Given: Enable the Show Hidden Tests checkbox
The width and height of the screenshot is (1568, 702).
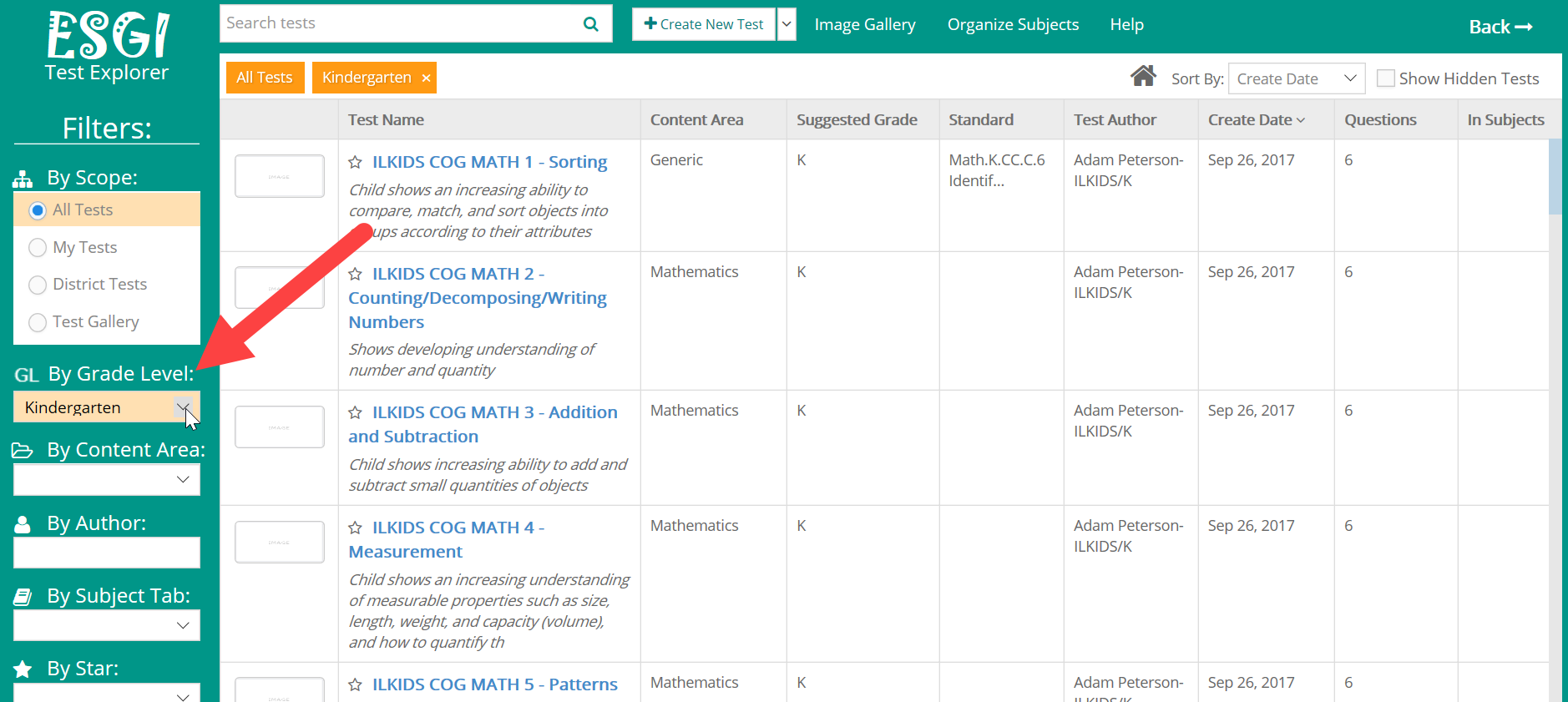Looking at the screenshot, I should [x=1386, y=78].
